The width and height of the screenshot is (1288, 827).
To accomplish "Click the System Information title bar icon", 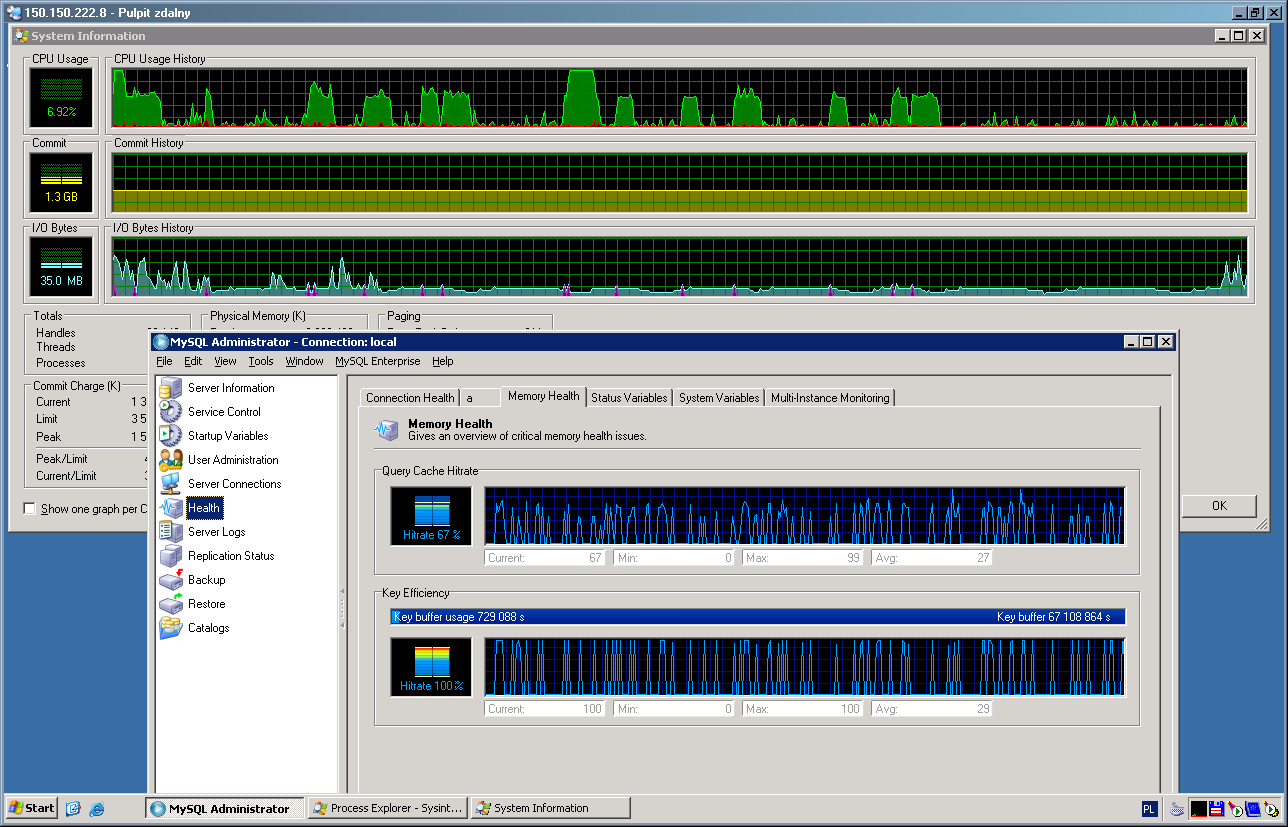I will pos(21,36).
